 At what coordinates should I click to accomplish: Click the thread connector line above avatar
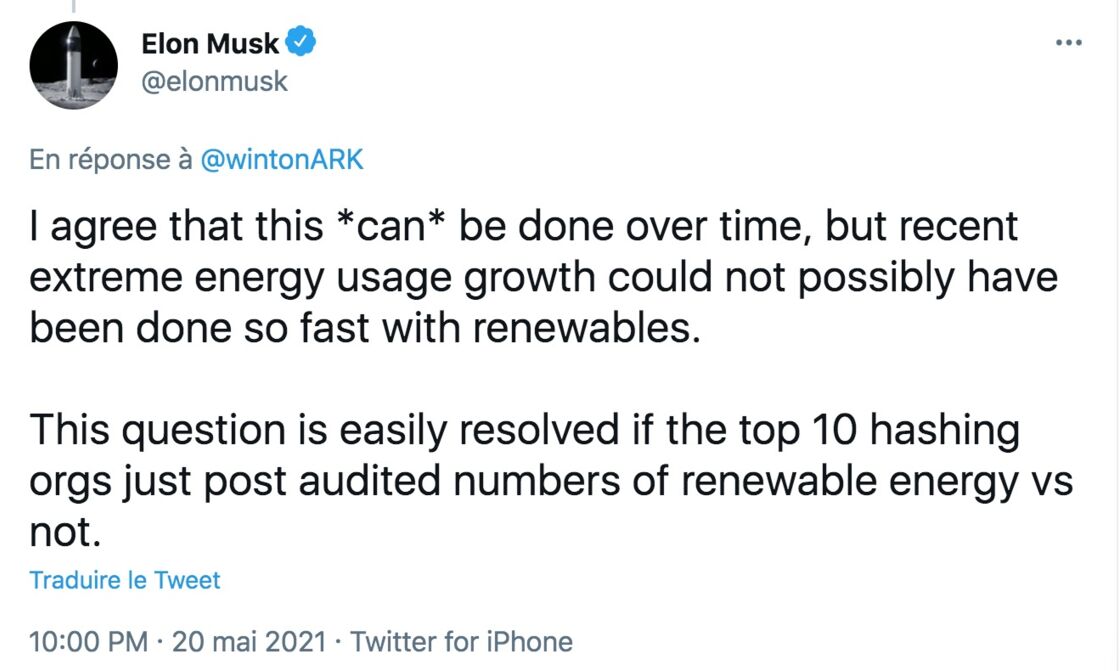click(73, 6)
